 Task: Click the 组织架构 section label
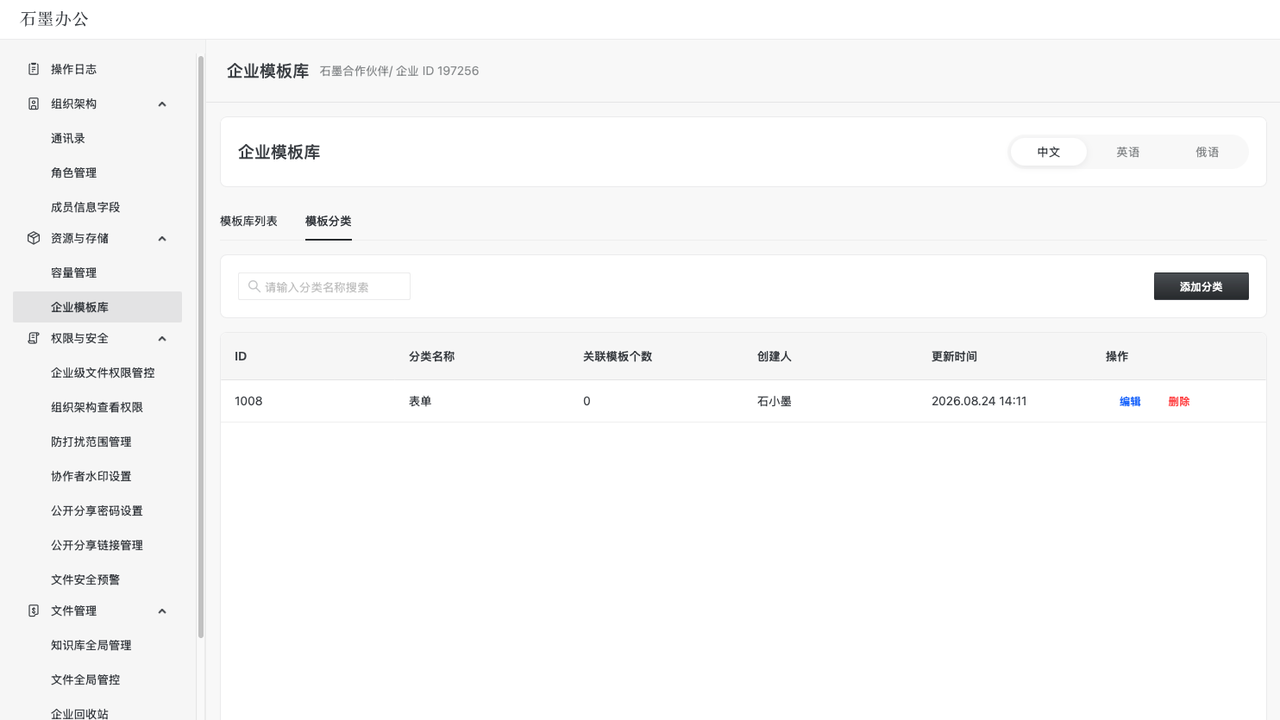point(74,104)
